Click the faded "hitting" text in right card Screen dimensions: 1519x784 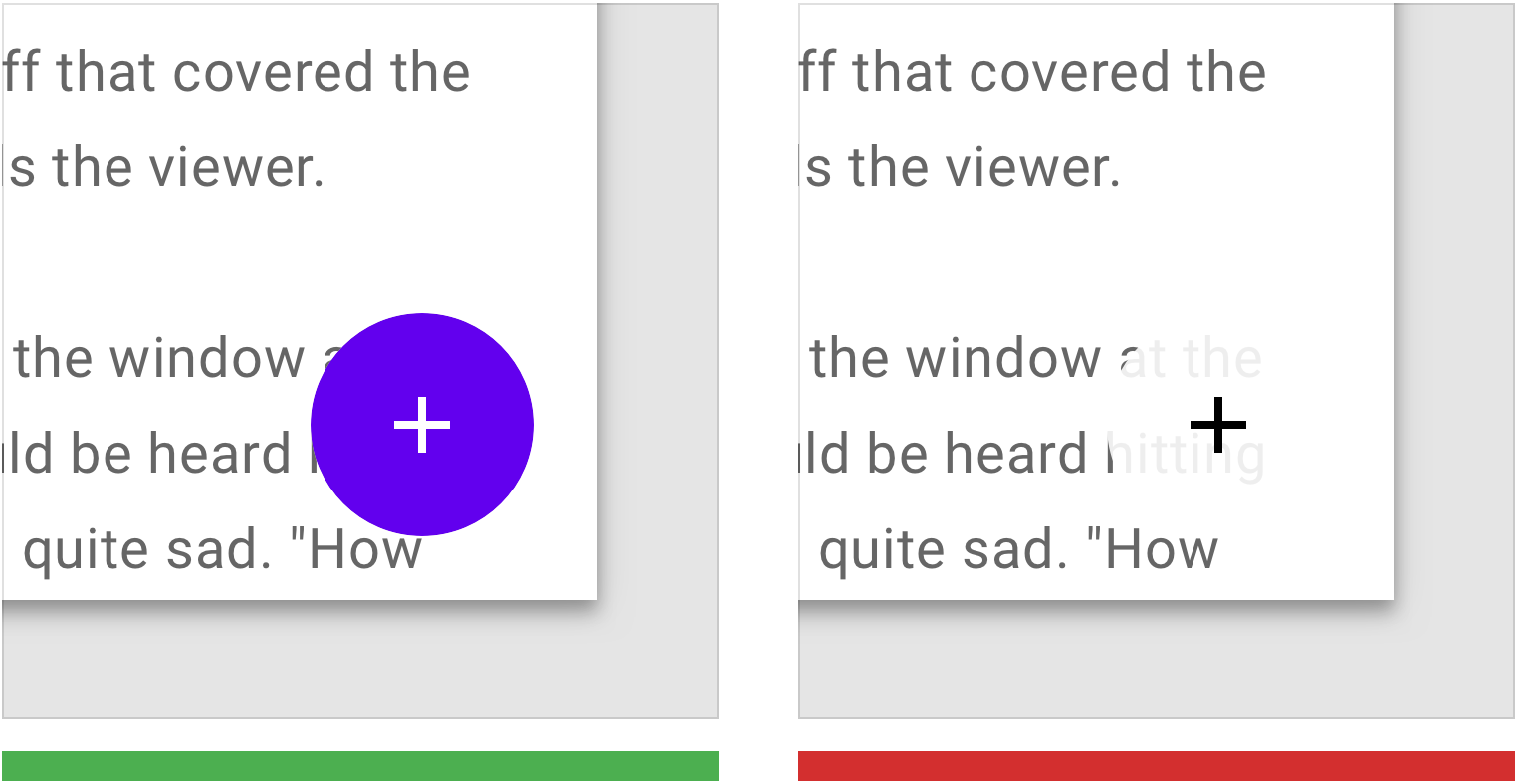(x=1187, y=454)
